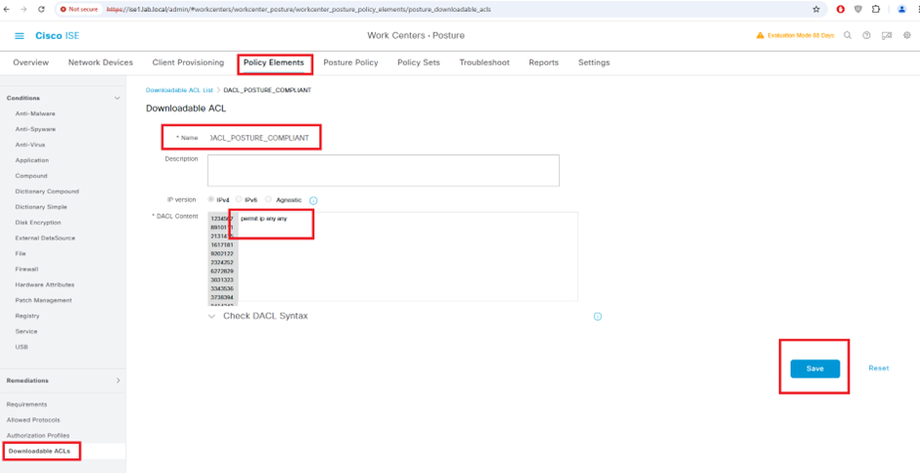Open the browser extensions puzzle icon
Viewport: 920px width, 473px height.
876,9
